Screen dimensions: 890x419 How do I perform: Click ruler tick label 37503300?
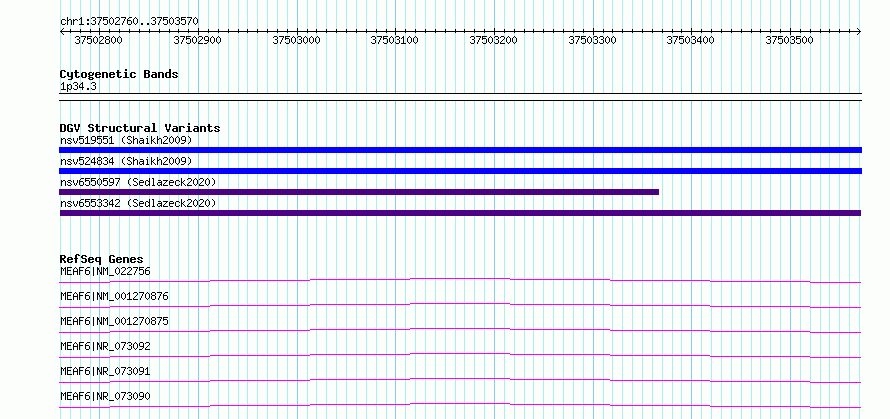pos(593,40)
